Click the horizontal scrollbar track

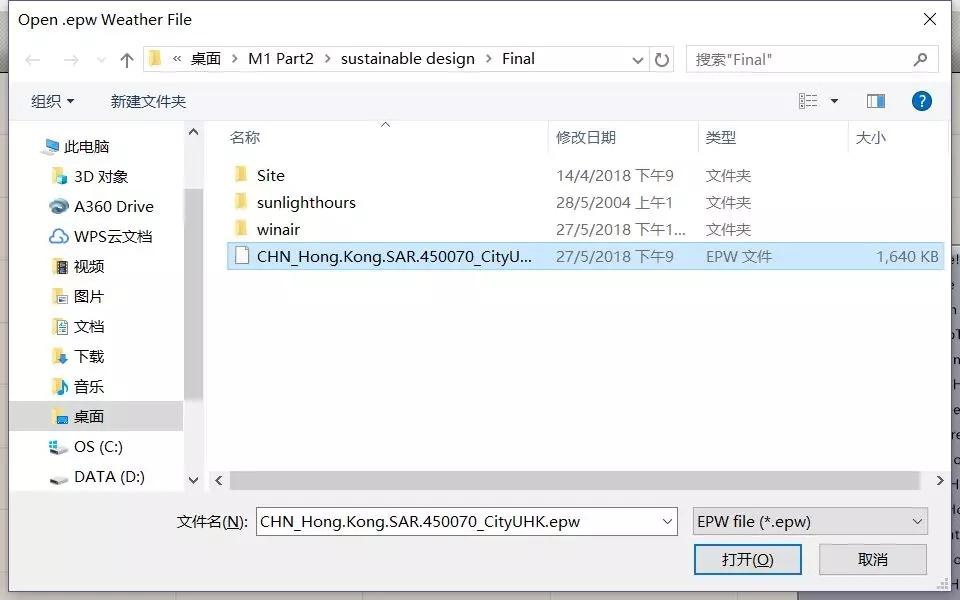point(574,481)
